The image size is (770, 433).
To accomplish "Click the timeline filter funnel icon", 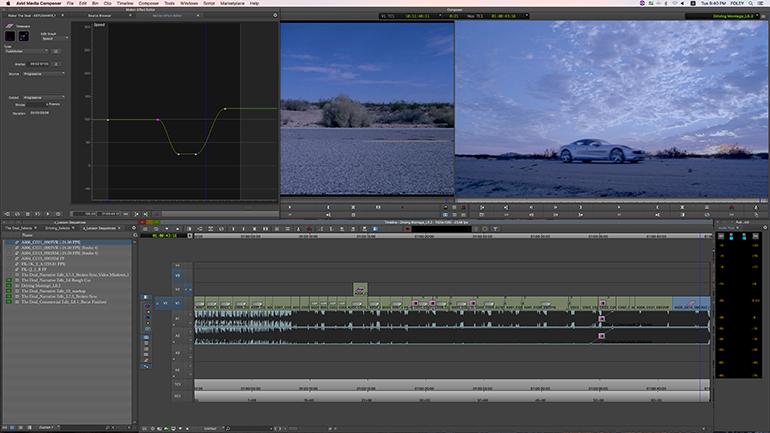I will click(x=495, y=229).
